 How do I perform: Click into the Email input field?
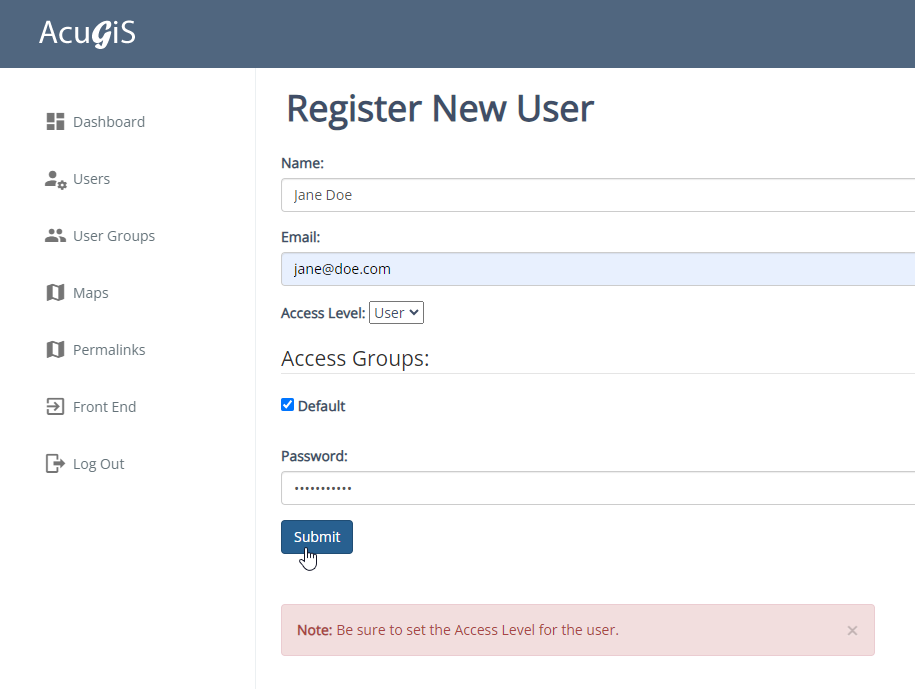[x=598, y=269]
